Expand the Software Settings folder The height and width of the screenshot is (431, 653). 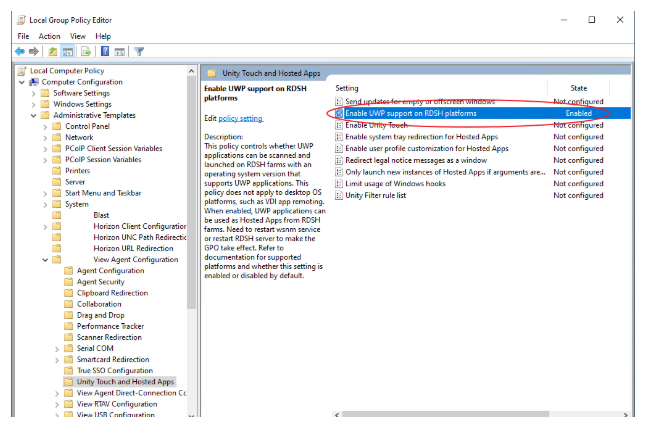tap(33, 93)
